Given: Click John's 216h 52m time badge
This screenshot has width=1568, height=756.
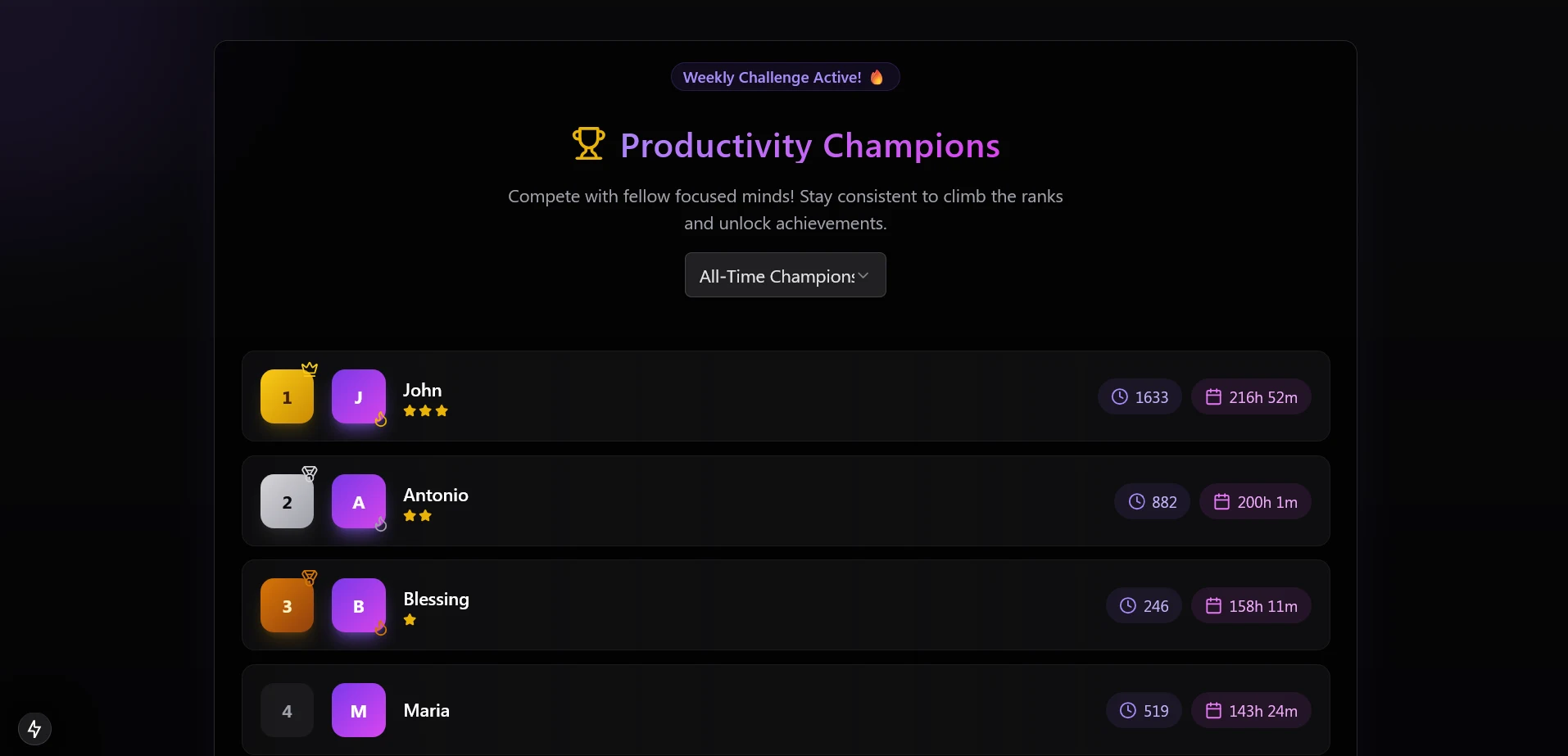Looking at the screenshot, I should click(x=1251, y=396).
